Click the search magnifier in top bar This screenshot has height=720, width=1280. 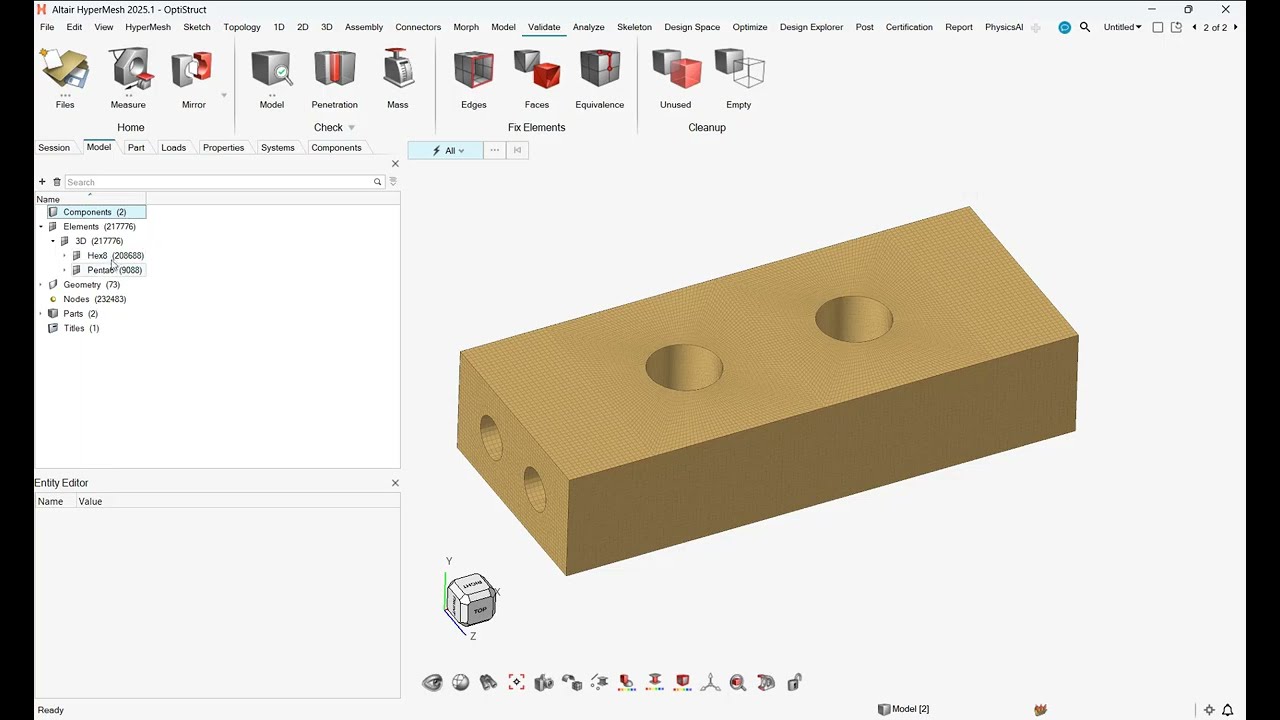point(1085,27)
